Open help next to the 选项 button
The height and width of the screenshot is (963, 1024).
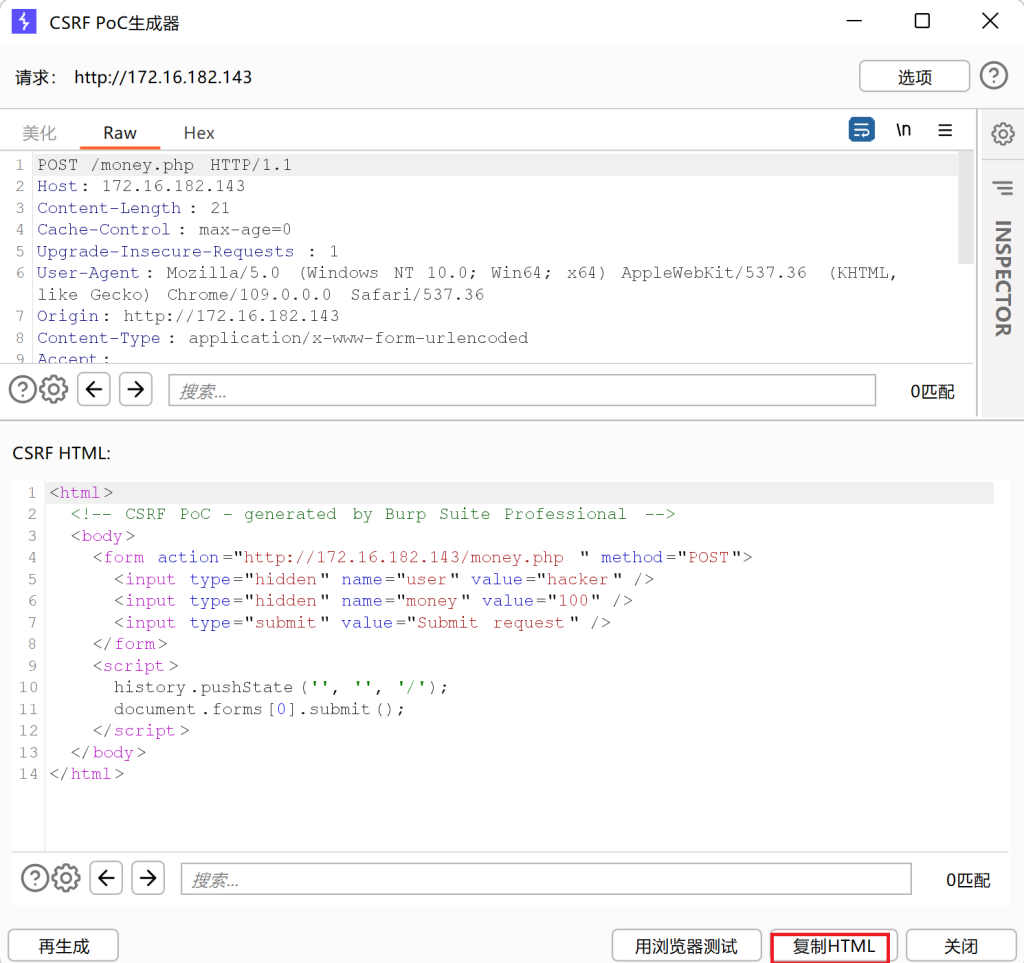pos(993,76)
